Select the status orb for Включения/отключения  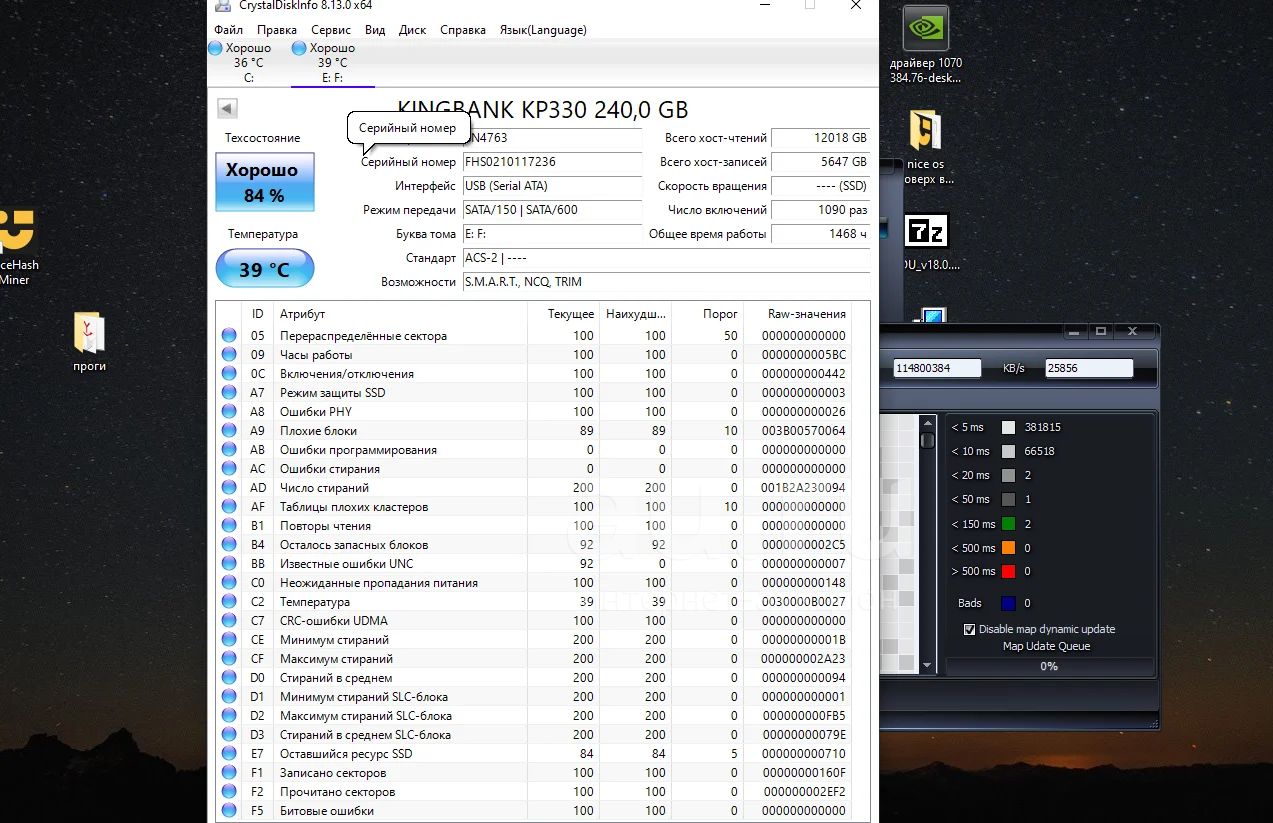pos(230,374)
